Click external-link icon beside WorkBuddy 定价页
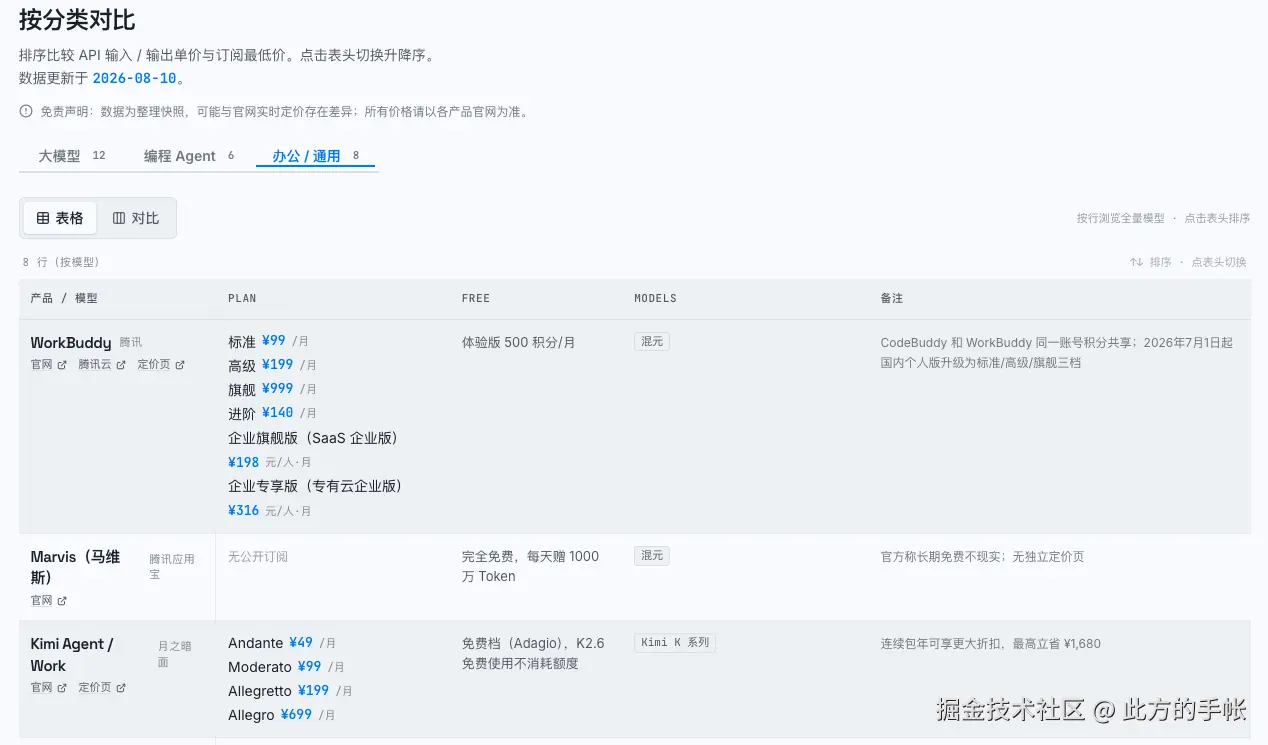The width and height of the screenshot is (1268, 745). [180, 365]
